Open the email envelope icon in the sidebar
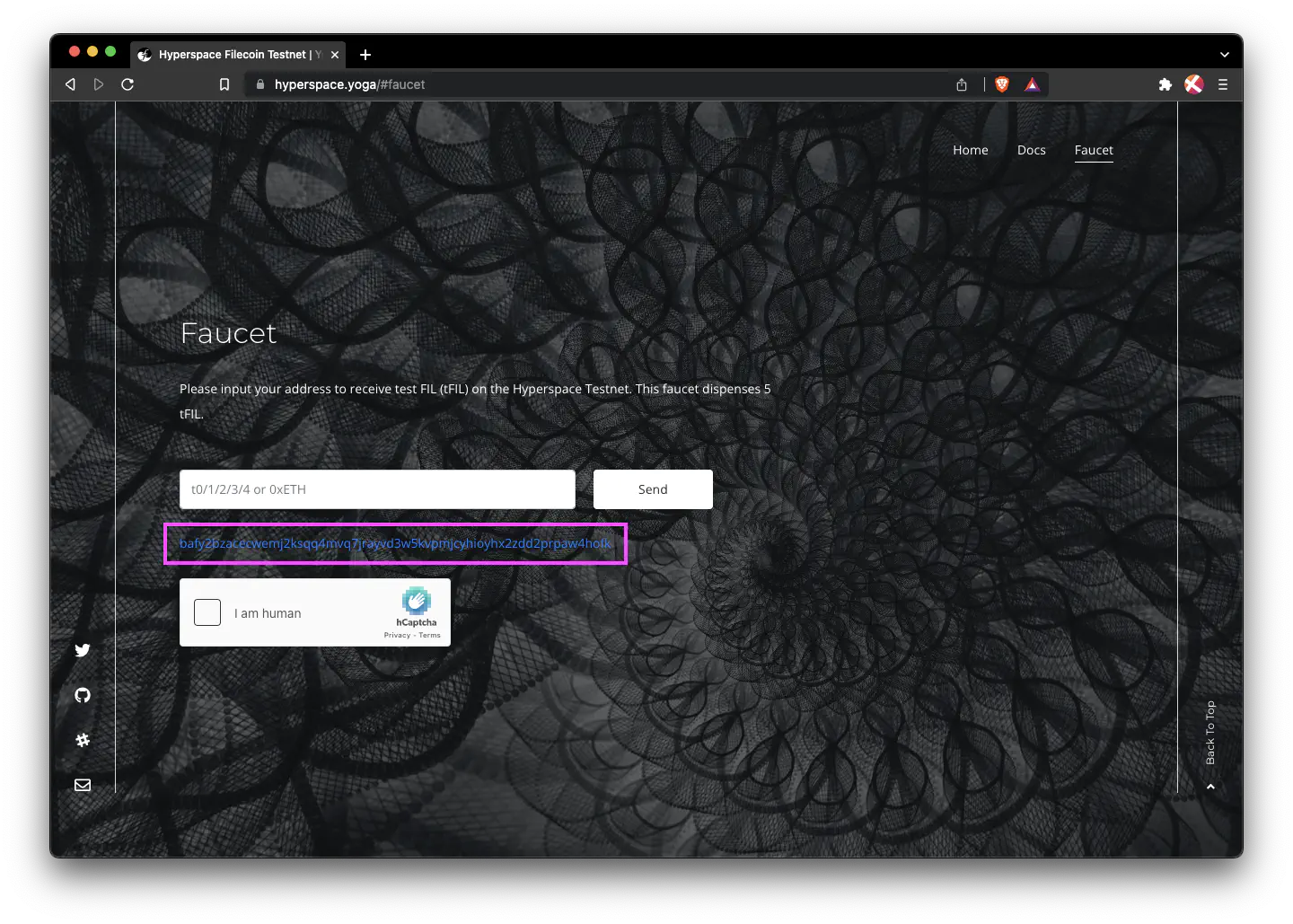 (83, 785)
